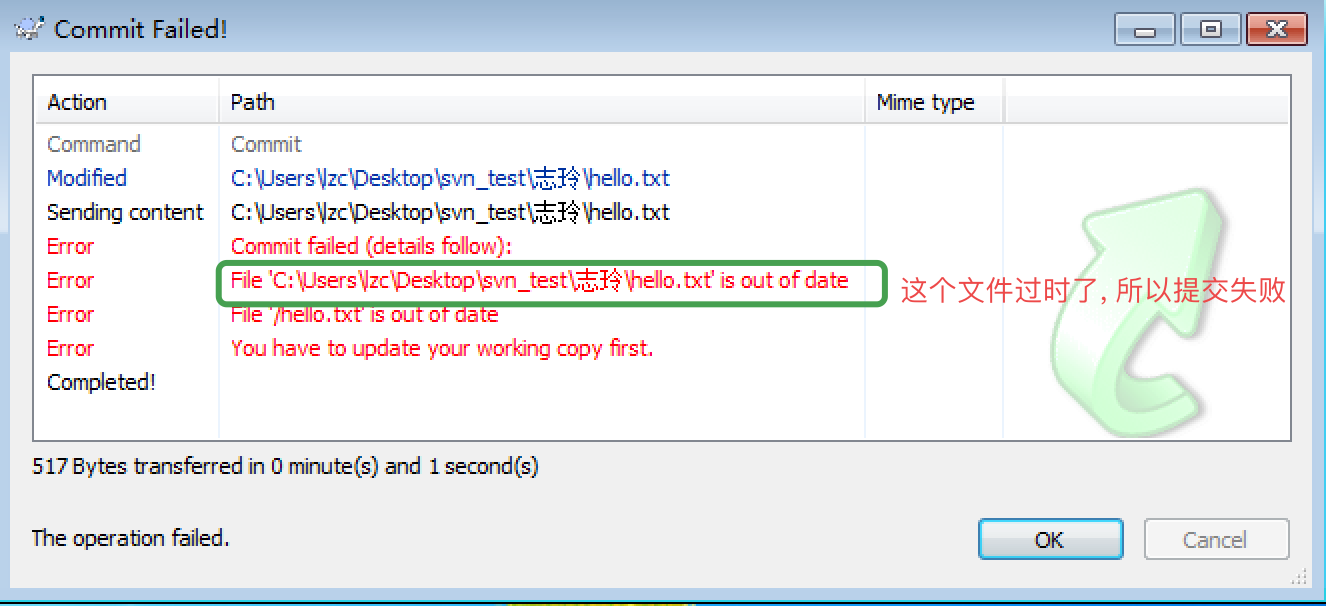Maximize the Commit Failed window
The height and width of the screenshot is (606, 1326).
(x=1211, y=29)
